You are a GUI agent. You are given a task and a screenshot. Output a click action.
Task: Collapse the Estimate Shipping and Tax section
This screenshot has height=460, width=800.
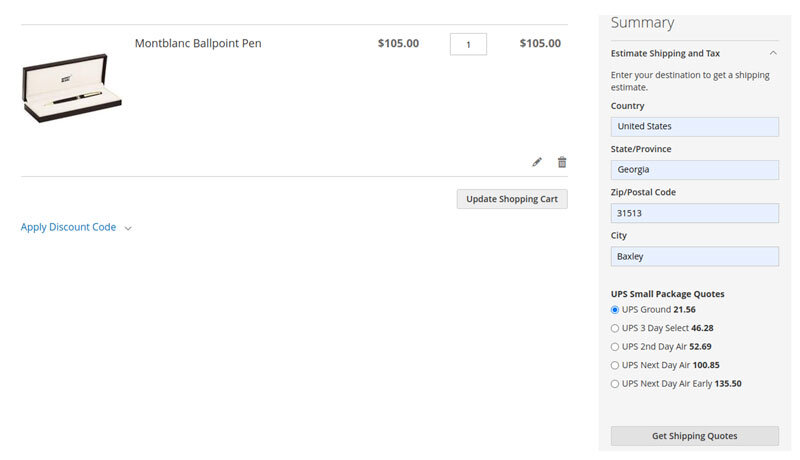tap(773, 53)
